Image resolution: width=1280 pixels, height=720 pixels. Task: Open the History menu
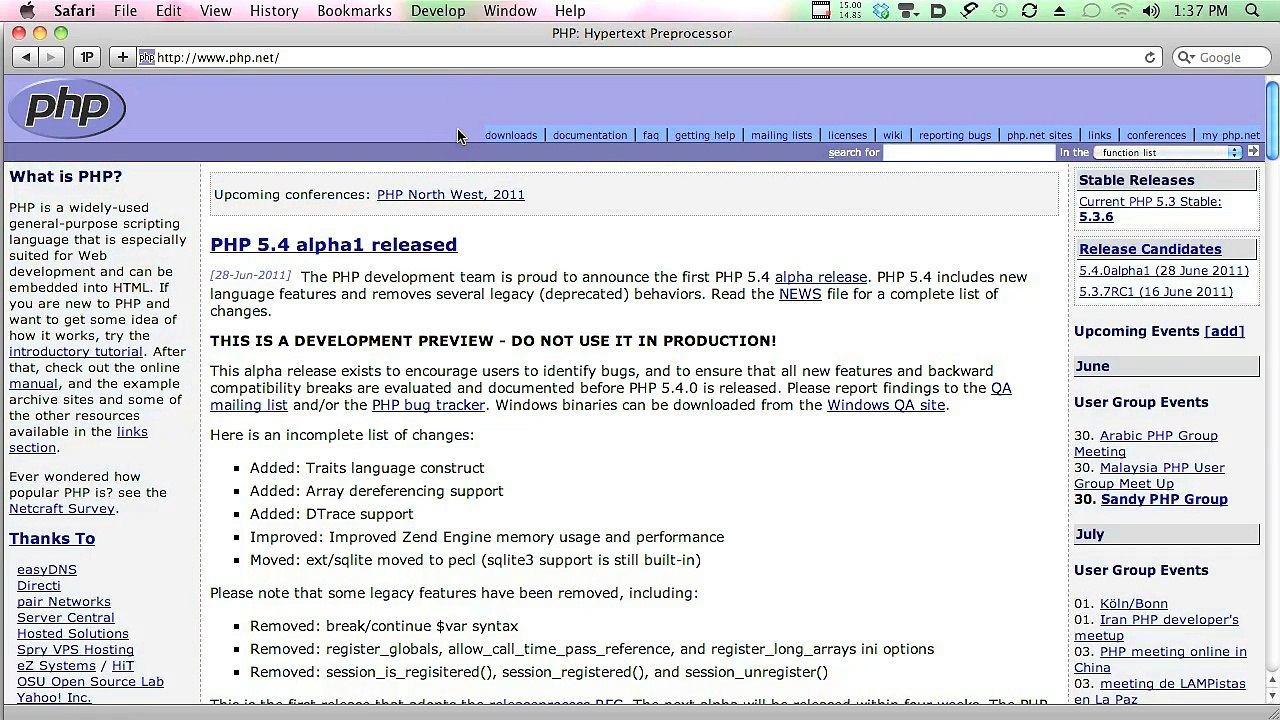click(274, 11)
